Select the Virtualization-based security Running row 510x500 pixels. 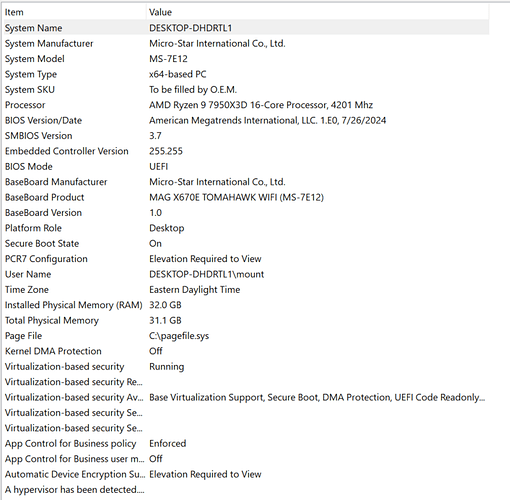point(246,367)
